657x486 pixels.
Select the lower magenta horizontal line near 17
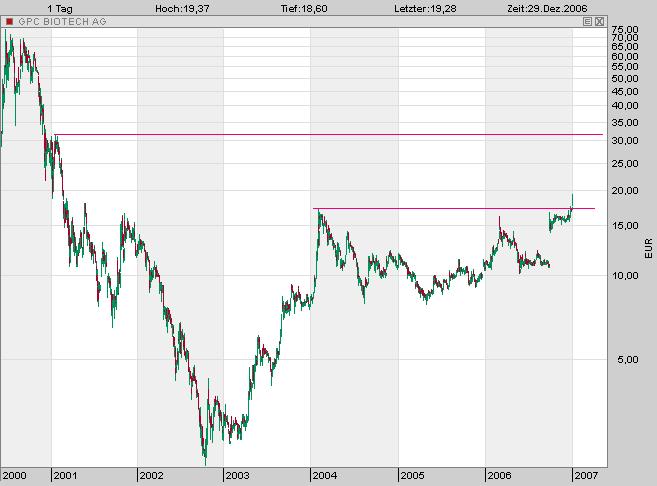[x=450, y=208]
